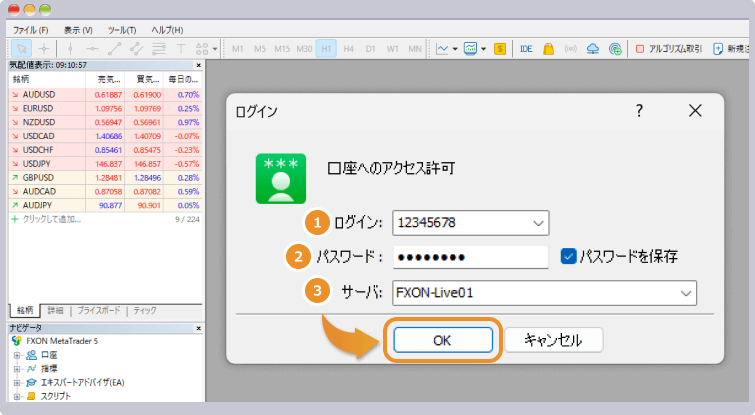
Task: Select the Fibonacci retracement tool
Action: point(158,49)
